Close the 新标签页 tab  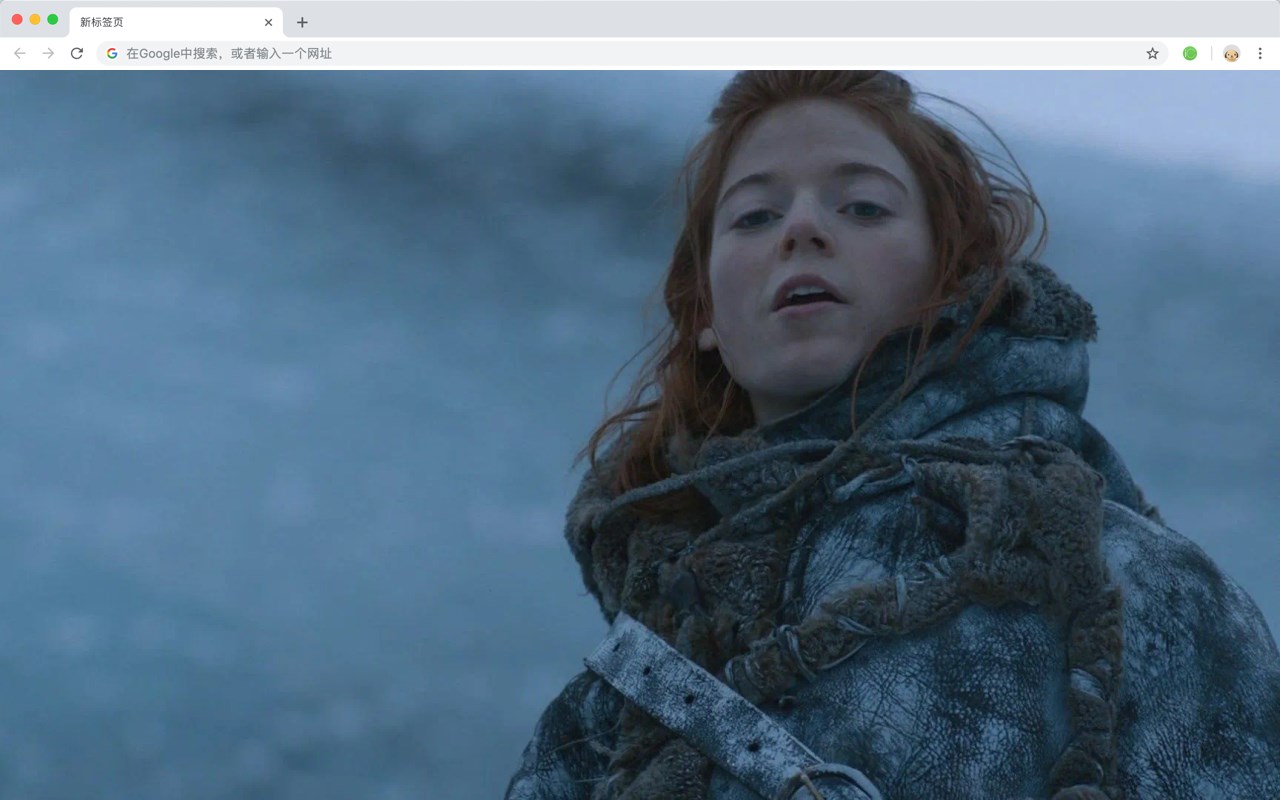coord(268,22)
